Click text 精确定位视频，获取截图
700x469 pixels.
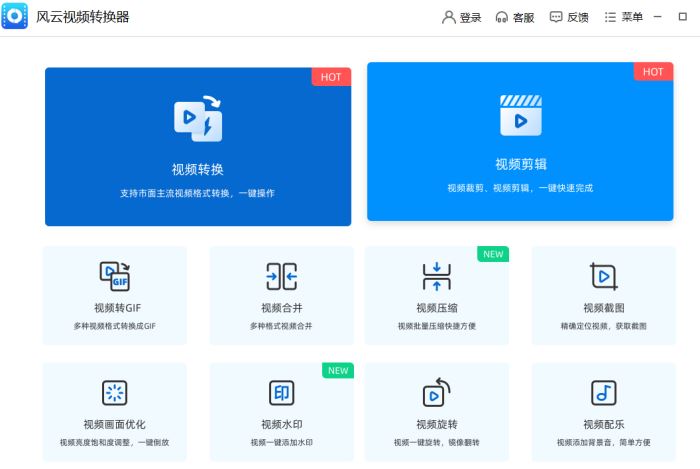click(x=604, y=326)
